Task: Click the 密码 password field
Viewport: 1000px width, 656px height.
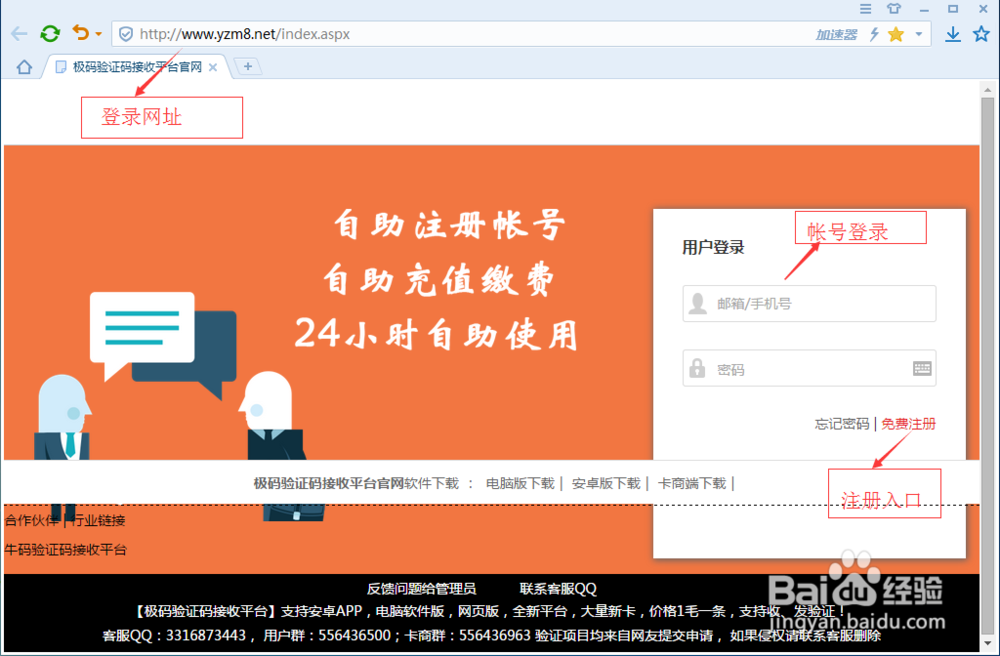Action: [810, 368]
